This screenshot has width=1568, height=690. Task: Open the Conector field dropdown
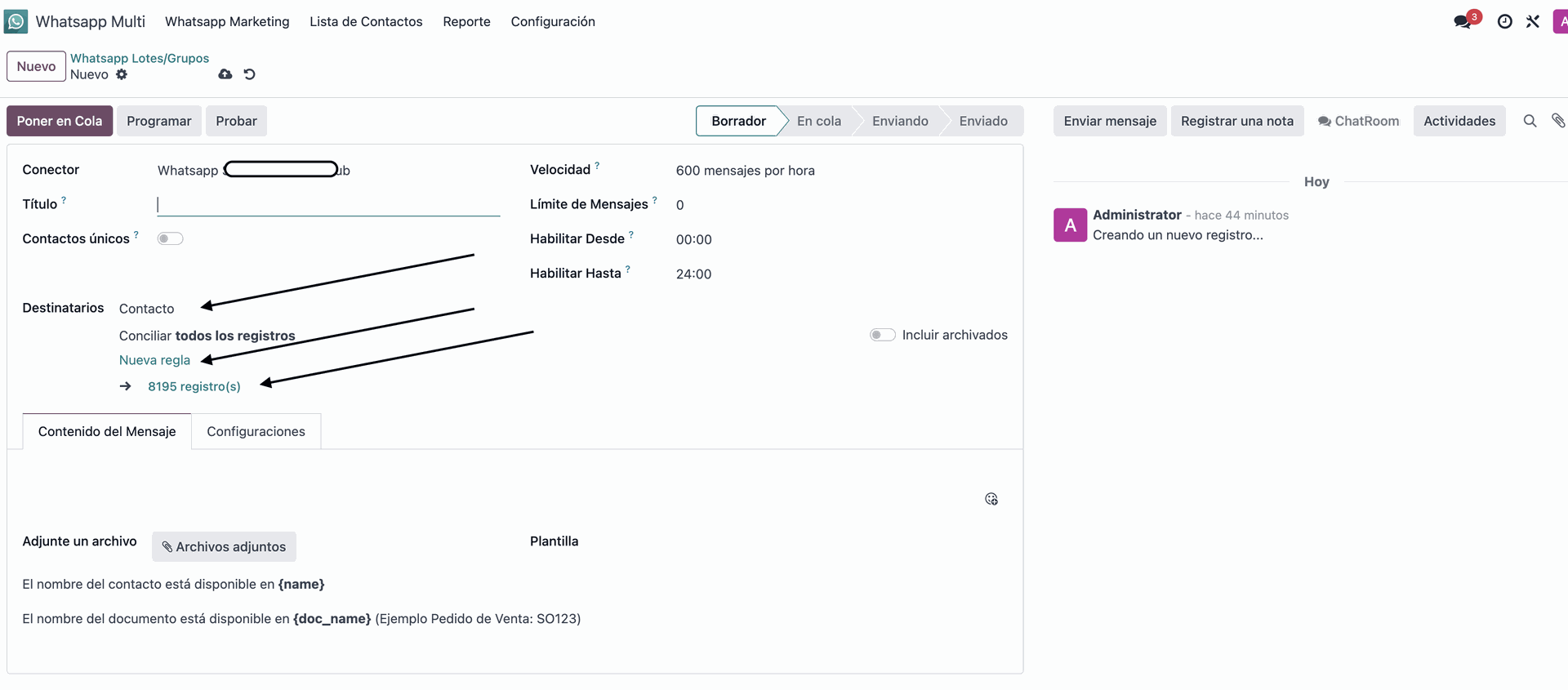coord(328,170)
